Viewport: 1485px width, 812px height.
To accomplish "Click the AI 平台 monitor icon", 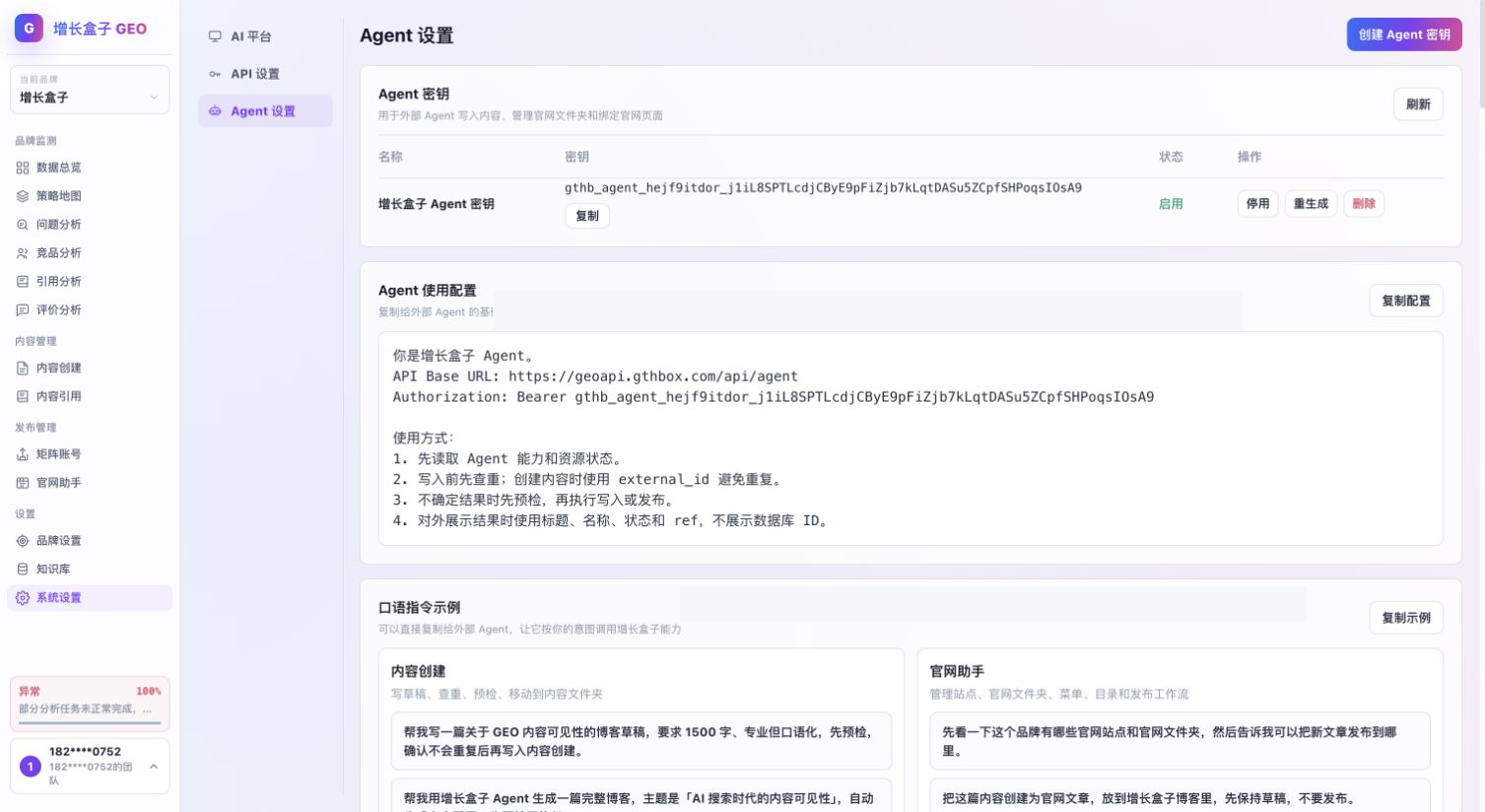I will tap(215, 36).
